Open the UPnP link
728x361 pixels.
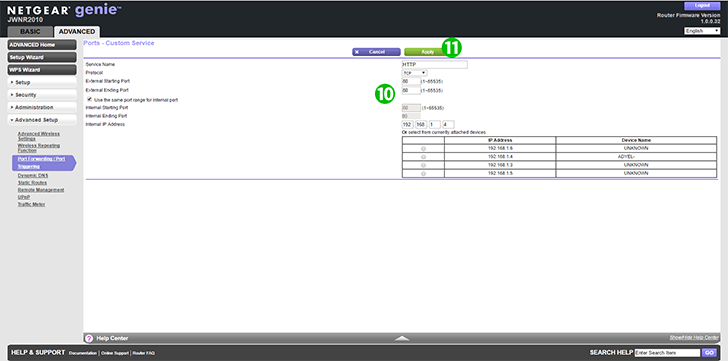pyautogui.click(x=23, y=197)
